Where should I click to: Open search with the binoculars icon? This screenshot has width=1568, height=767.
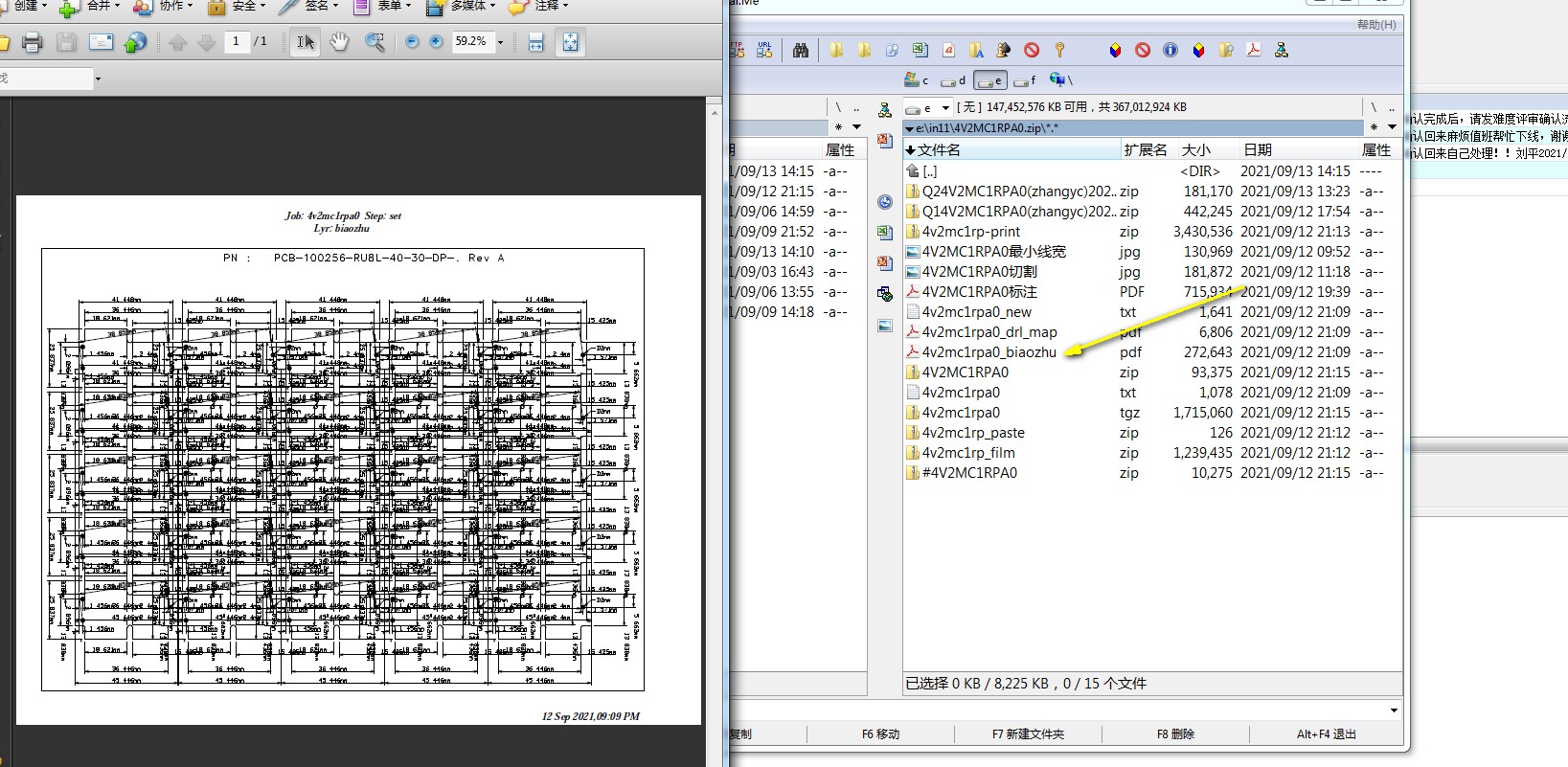[801, 50]
